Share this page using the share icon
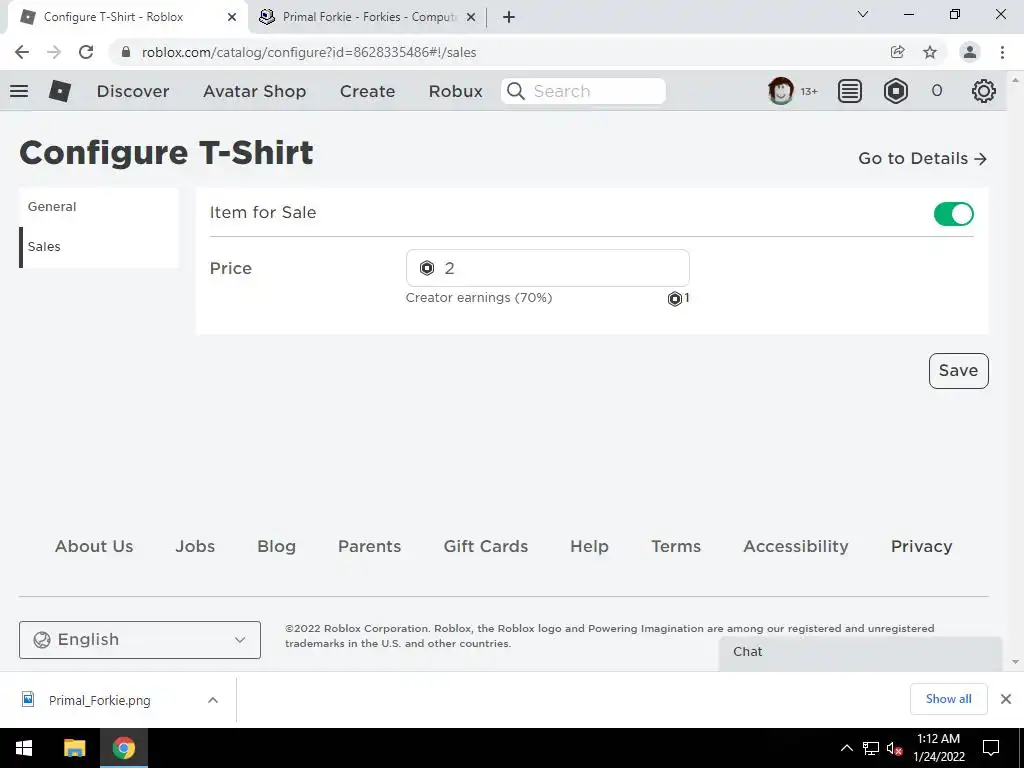The height and width of the screenshot is (768, 1024). (897, 52)
